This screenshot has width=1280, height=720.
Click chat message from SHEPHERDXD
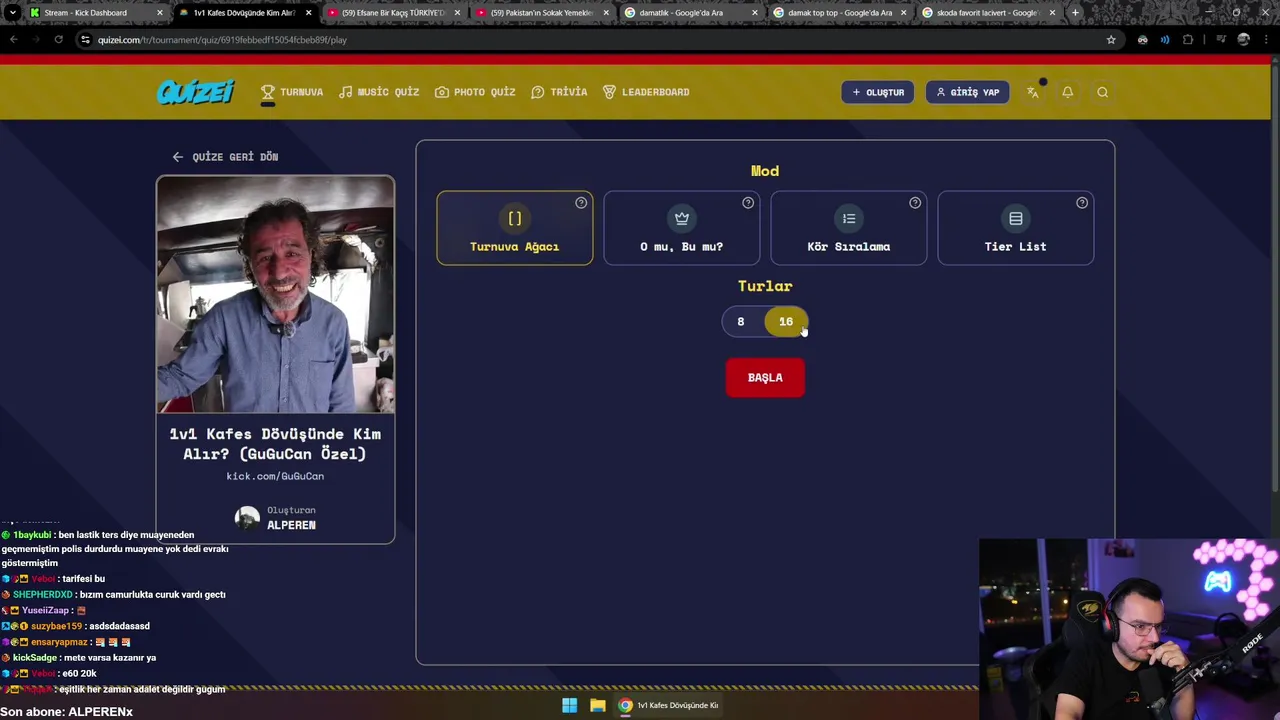pos(113,595)
